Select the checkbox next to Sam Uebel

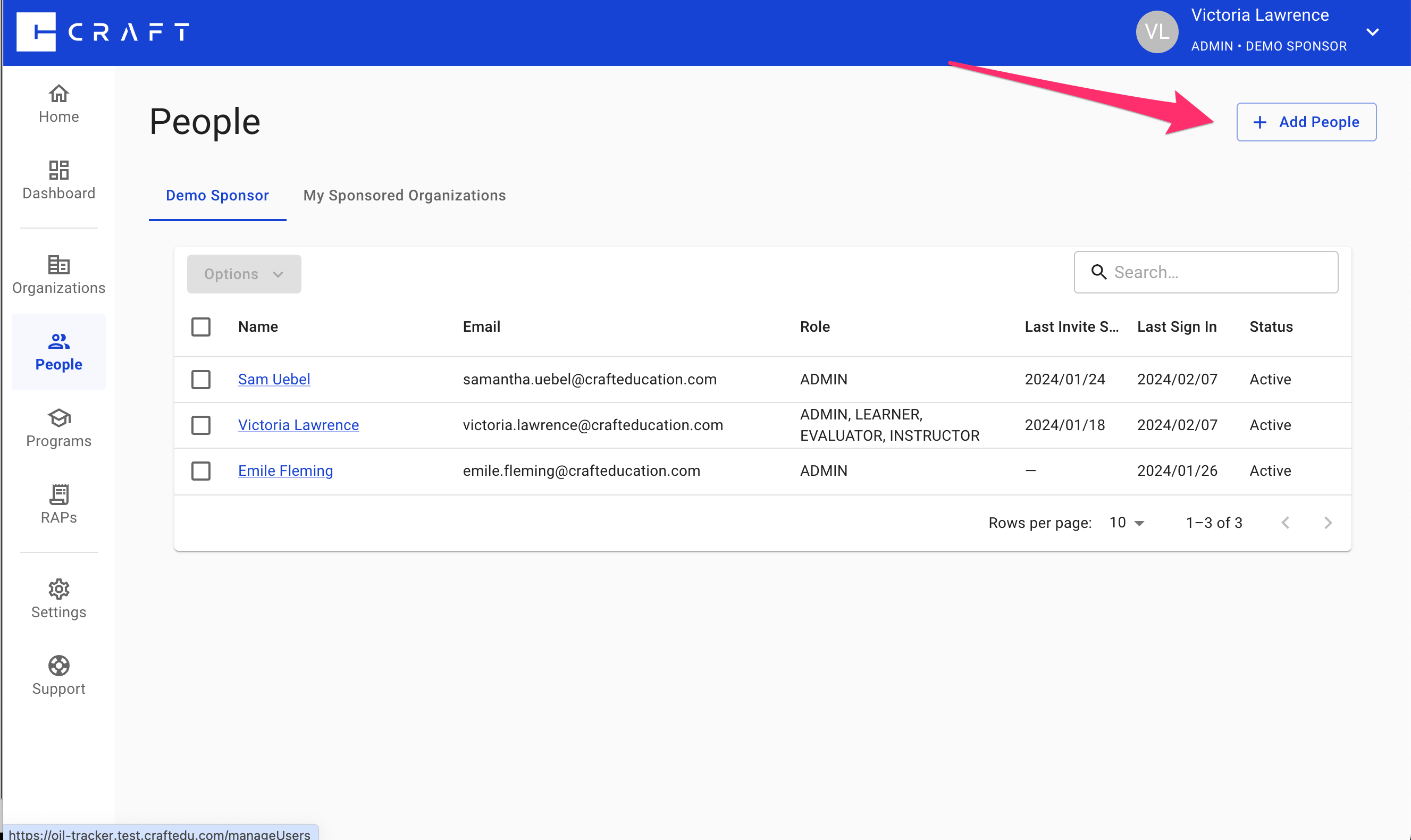[201, 380]
